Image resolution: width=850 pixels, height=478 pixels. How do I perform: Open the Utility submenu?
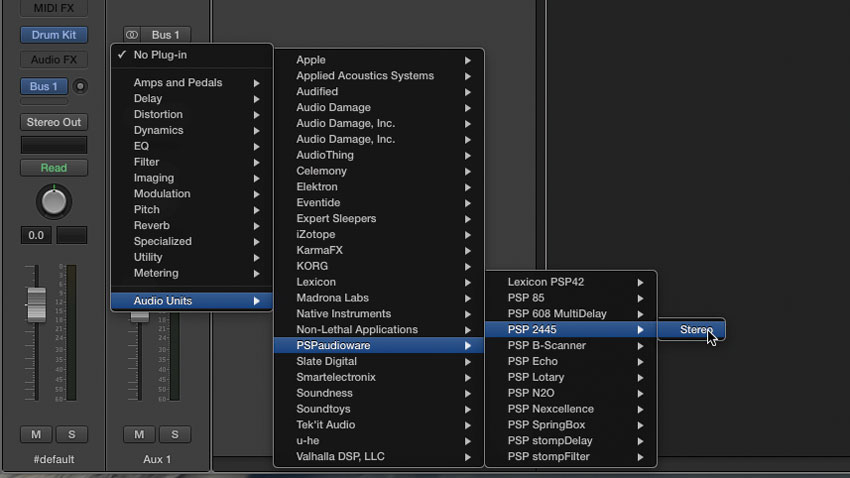(x=192, y=257)
